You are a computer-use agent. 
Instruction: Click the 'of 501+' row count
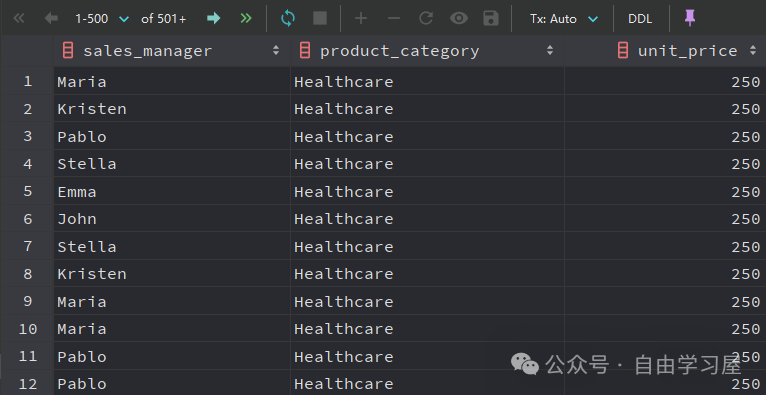(x=164, y=19)
